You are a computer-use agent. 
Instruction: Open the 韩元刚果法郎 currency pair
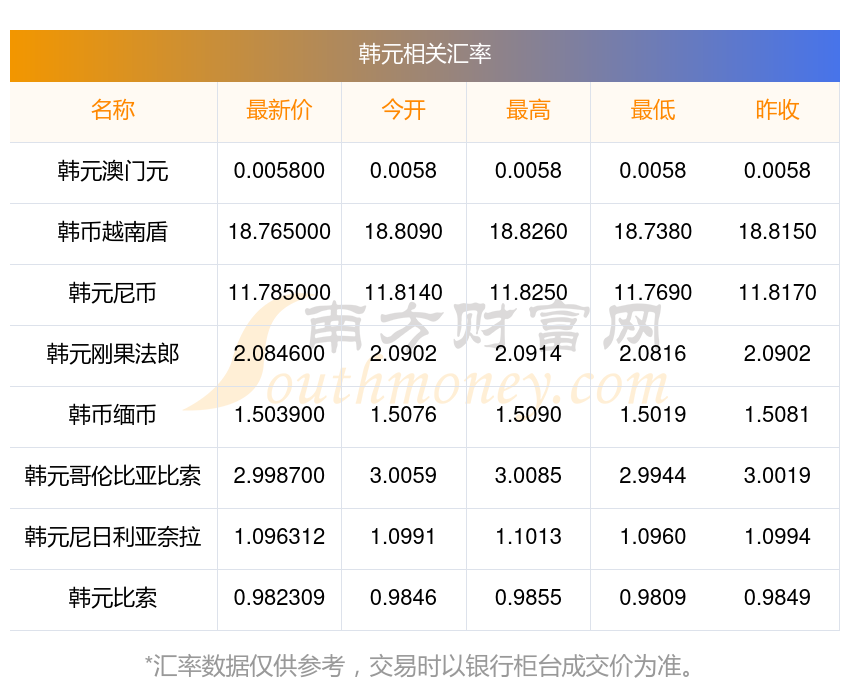point(113,354)
